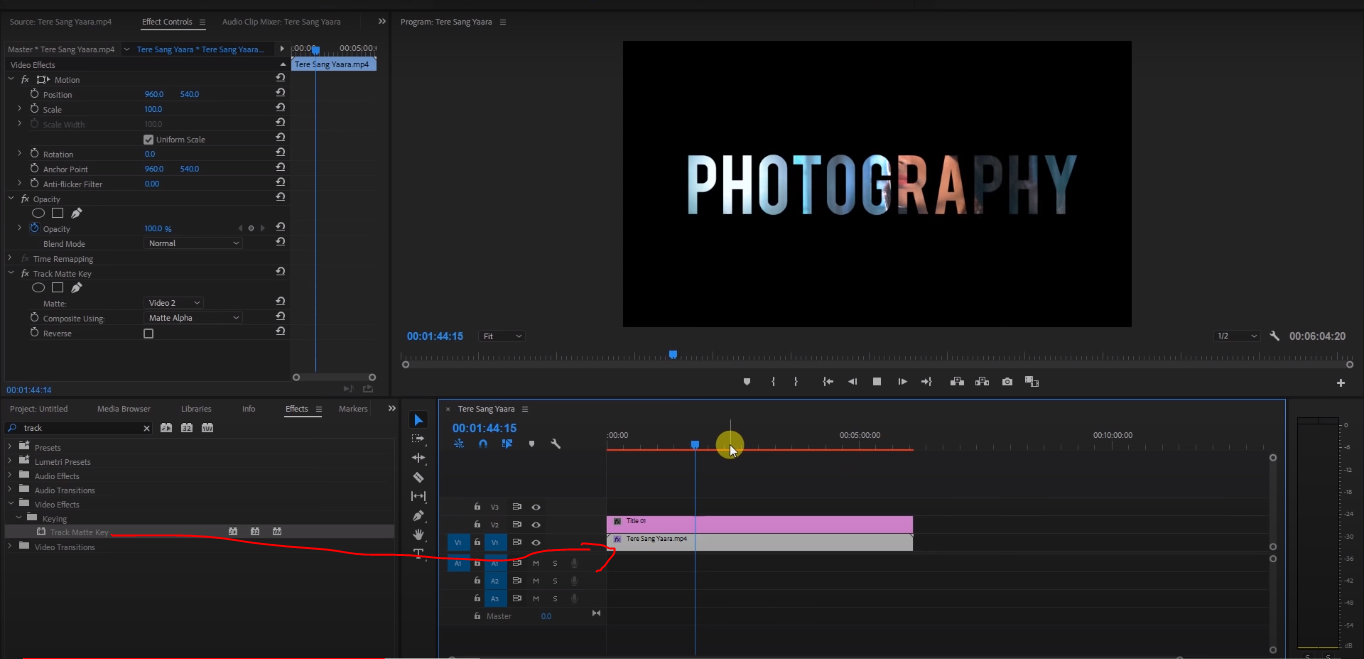1364x659 pixels.
Task: Expand the Scale property
Action: point(20,109)
